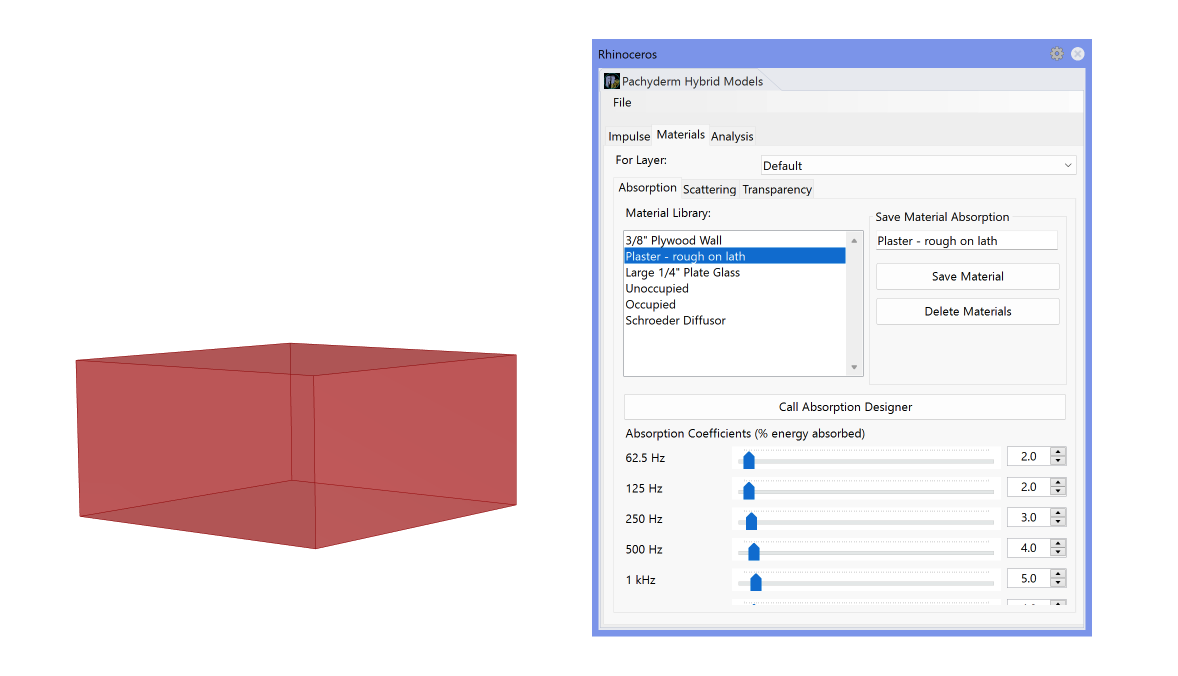1178x676 pixels.
Task: Click the 62.5 Hz absorption slider
Action: tap(866, 459)
